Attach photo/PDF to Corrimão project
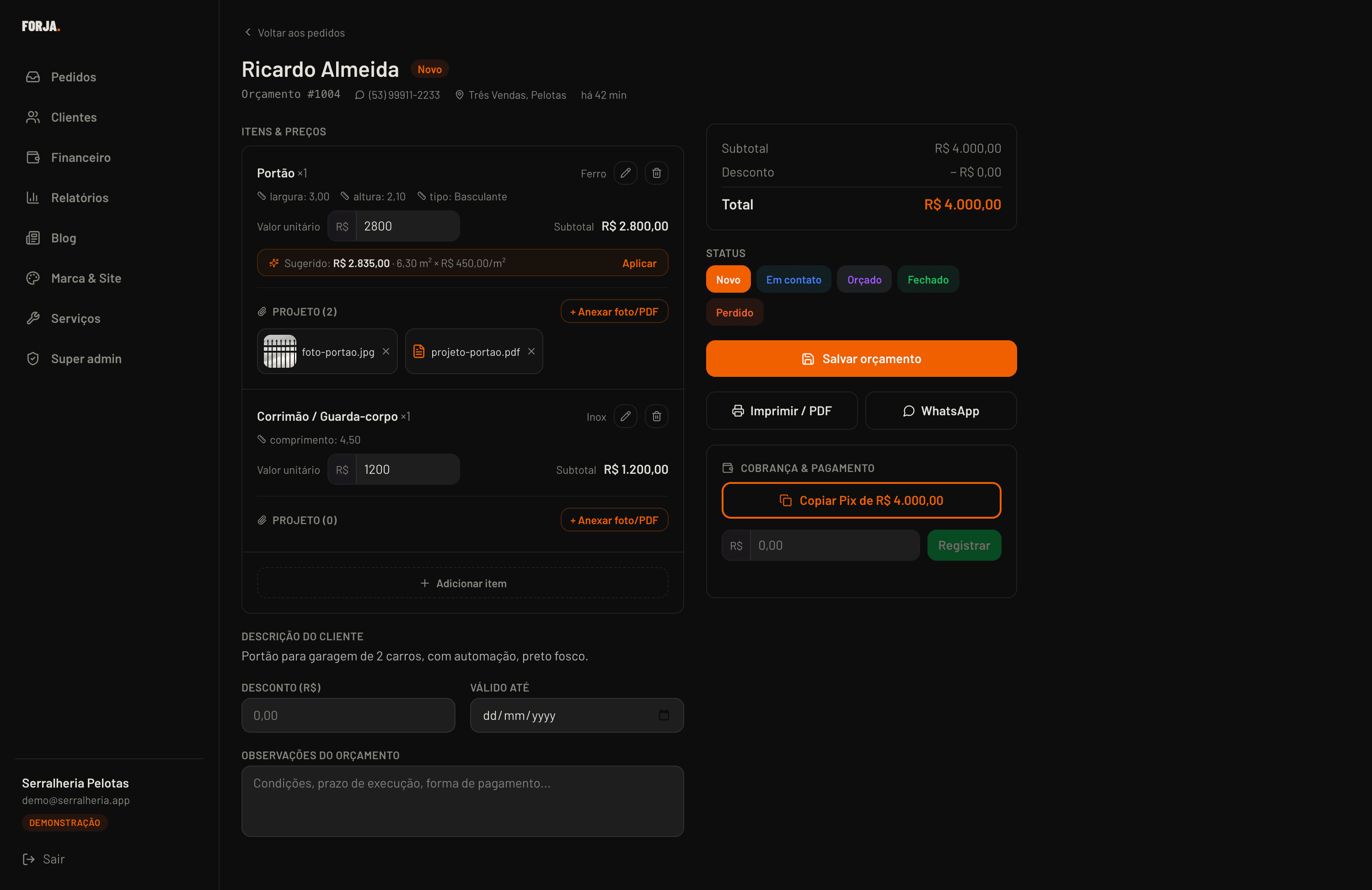 click(x=615, y=520)
